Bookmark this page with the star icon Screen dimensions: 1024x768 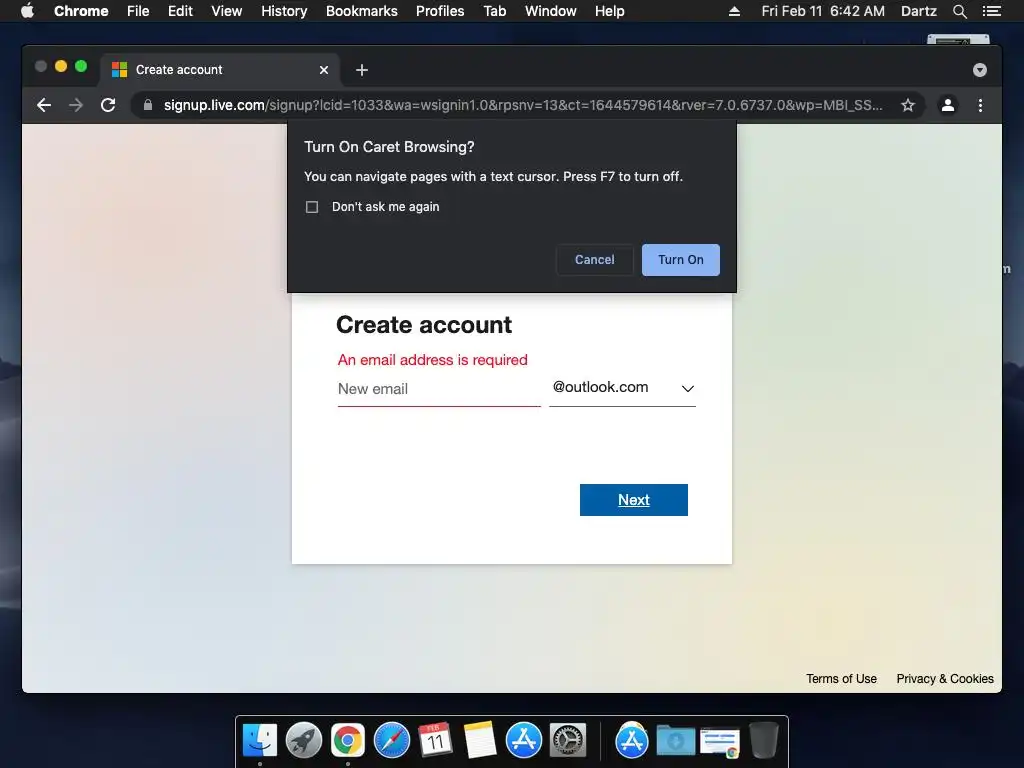point(908,105)
